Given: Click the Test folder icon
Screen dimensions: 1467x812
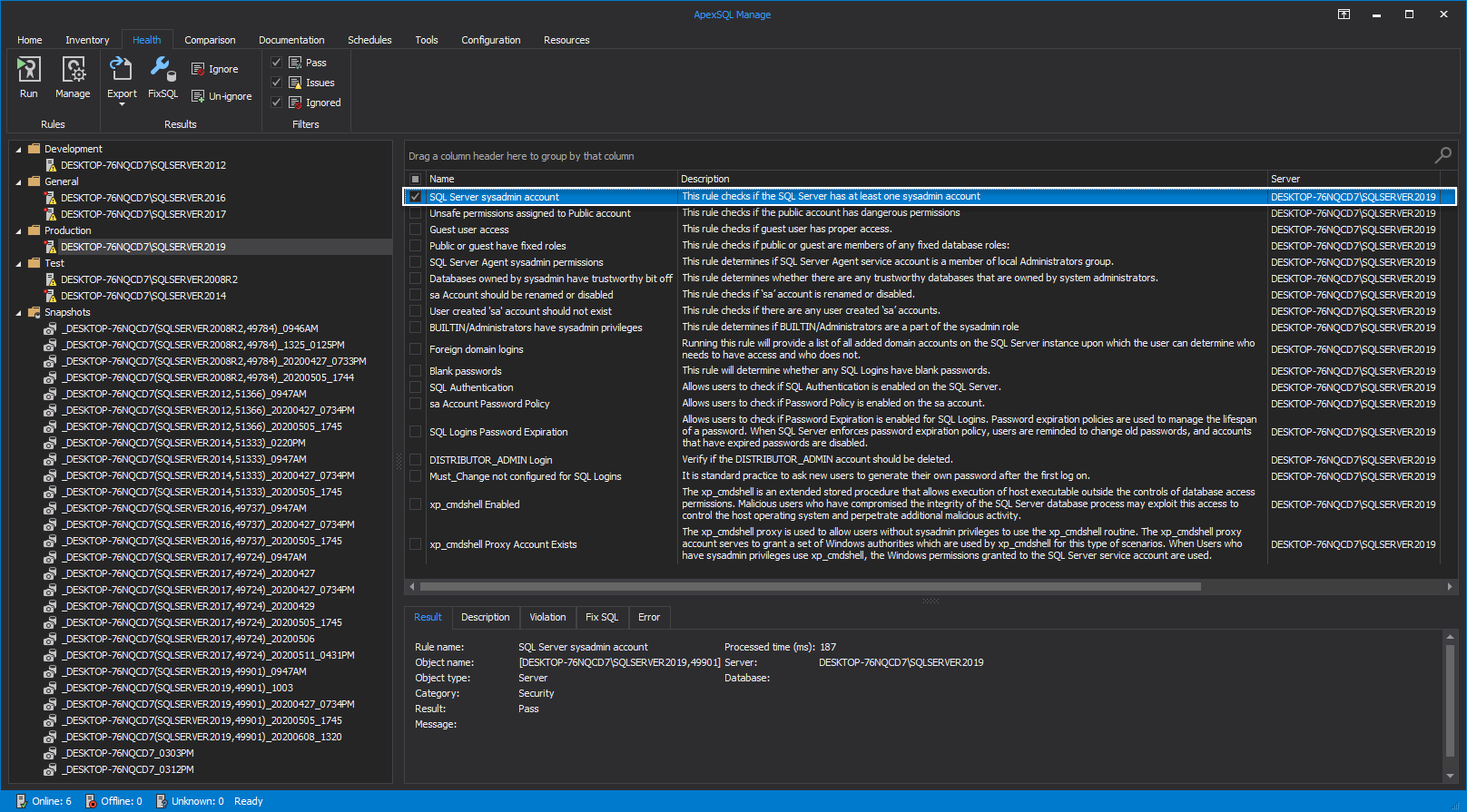Looking at the screenshot, I should (34, 263).
